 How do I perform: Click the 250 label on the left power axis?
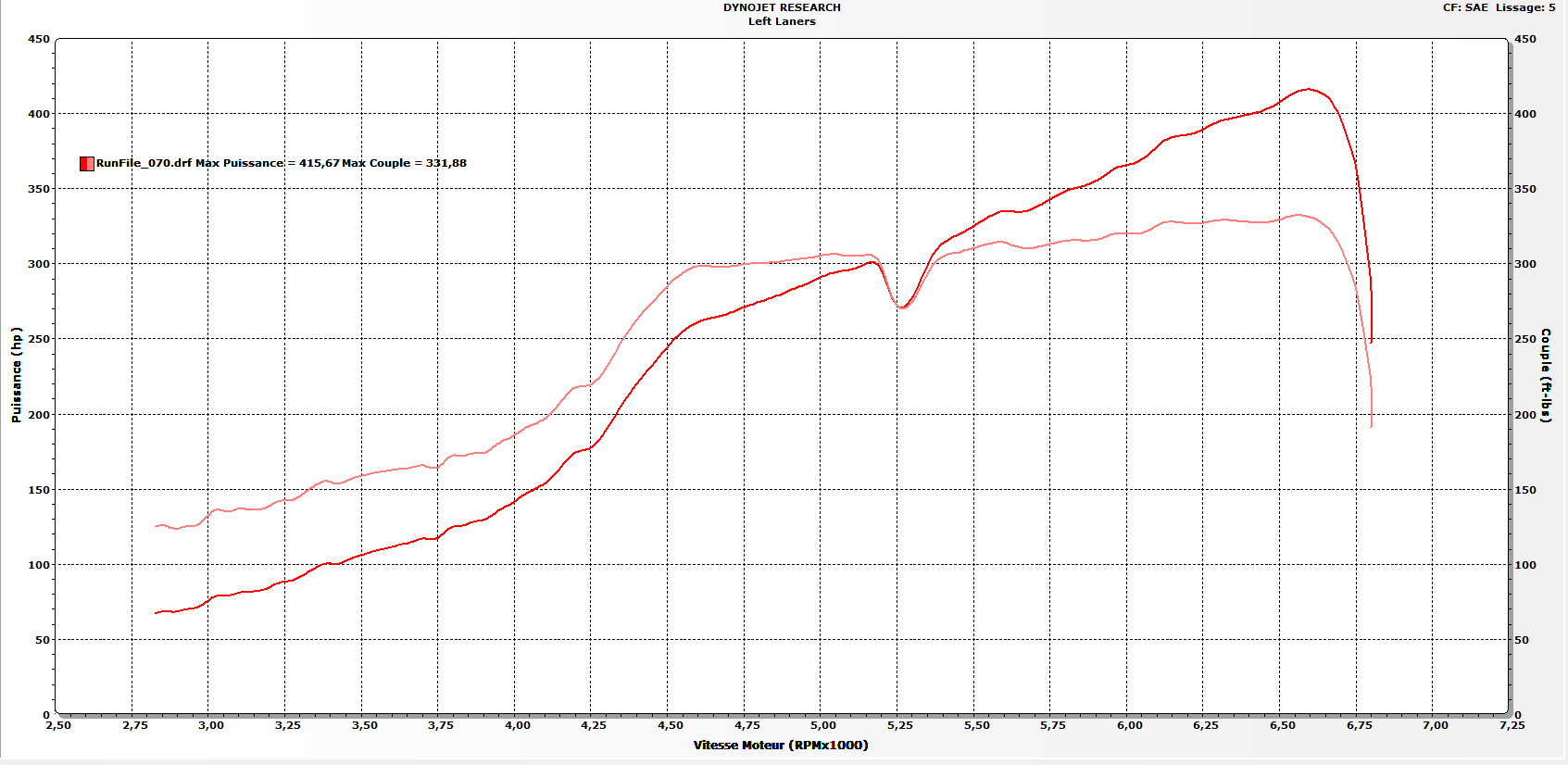39,339
